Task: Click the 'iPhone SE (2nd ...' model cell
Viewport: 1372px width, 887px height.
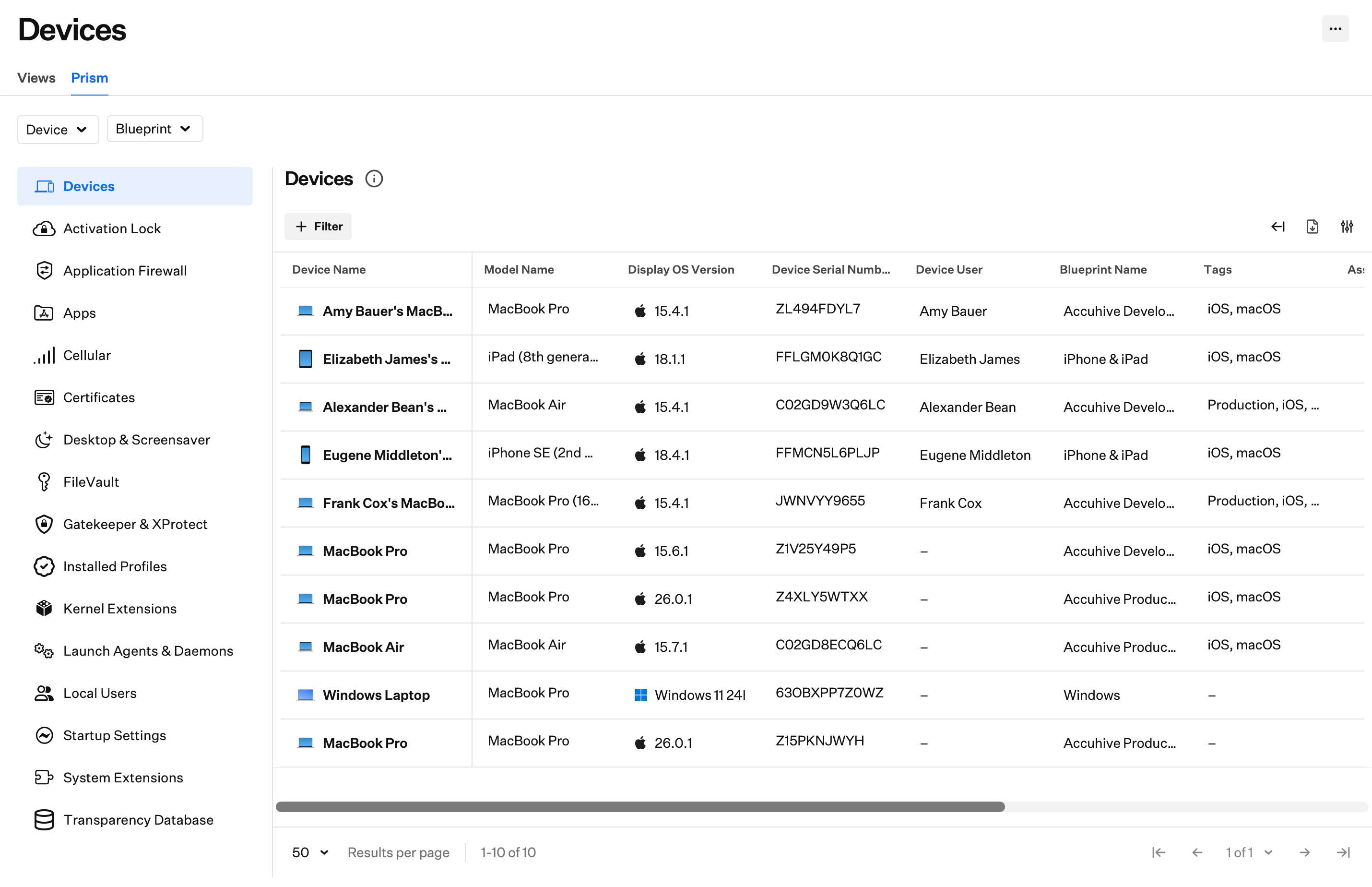Action: pyautogui.click(x=540, y=453)
